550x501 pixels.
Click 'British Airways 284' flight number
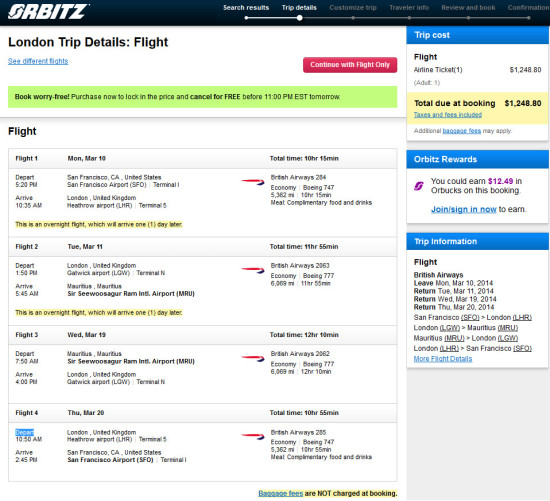298,178
